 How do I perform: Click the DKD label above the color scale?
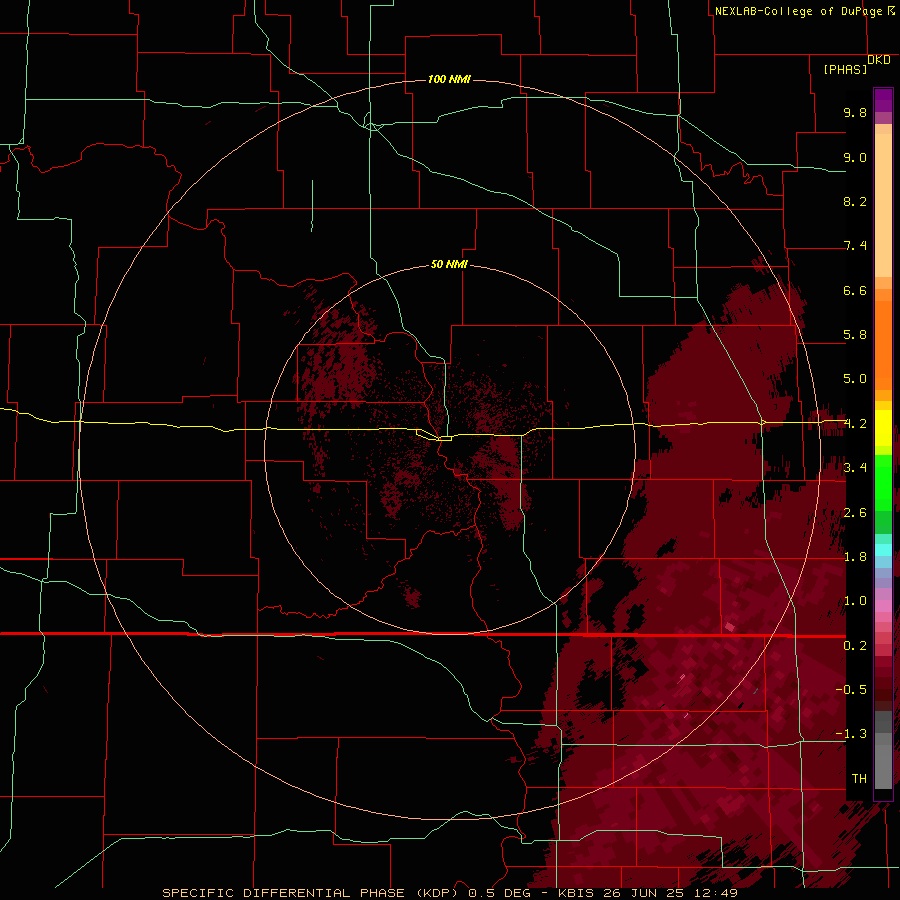(879, 60)
